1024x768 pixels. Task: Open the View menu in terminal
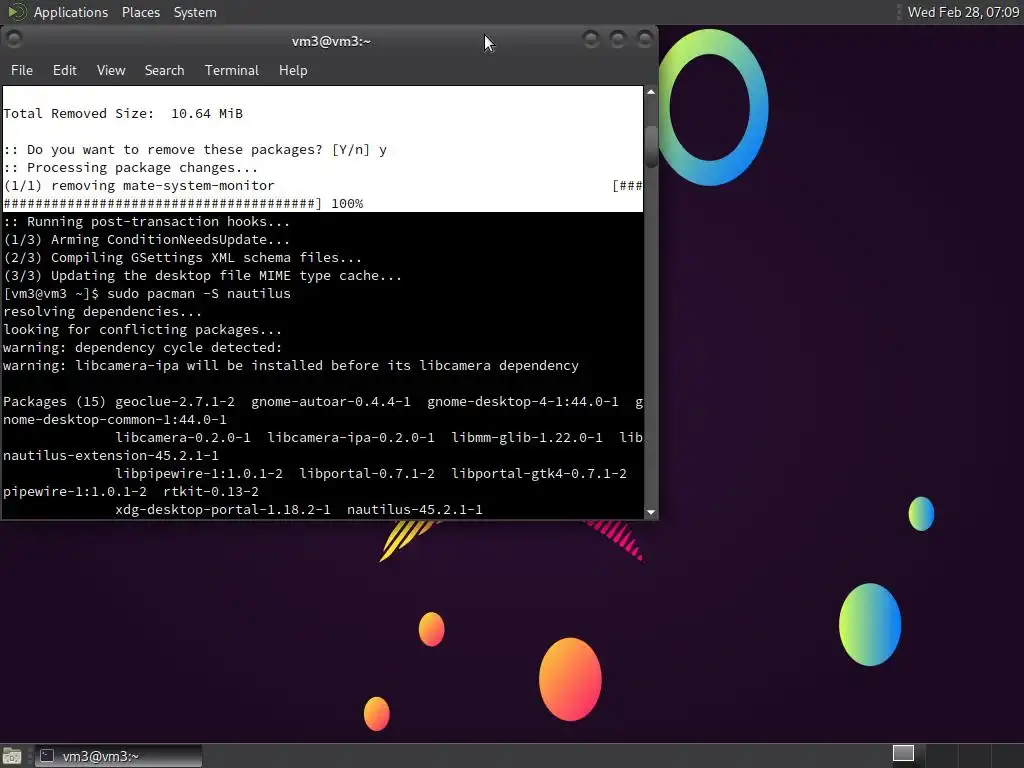[x=111, y=70]
